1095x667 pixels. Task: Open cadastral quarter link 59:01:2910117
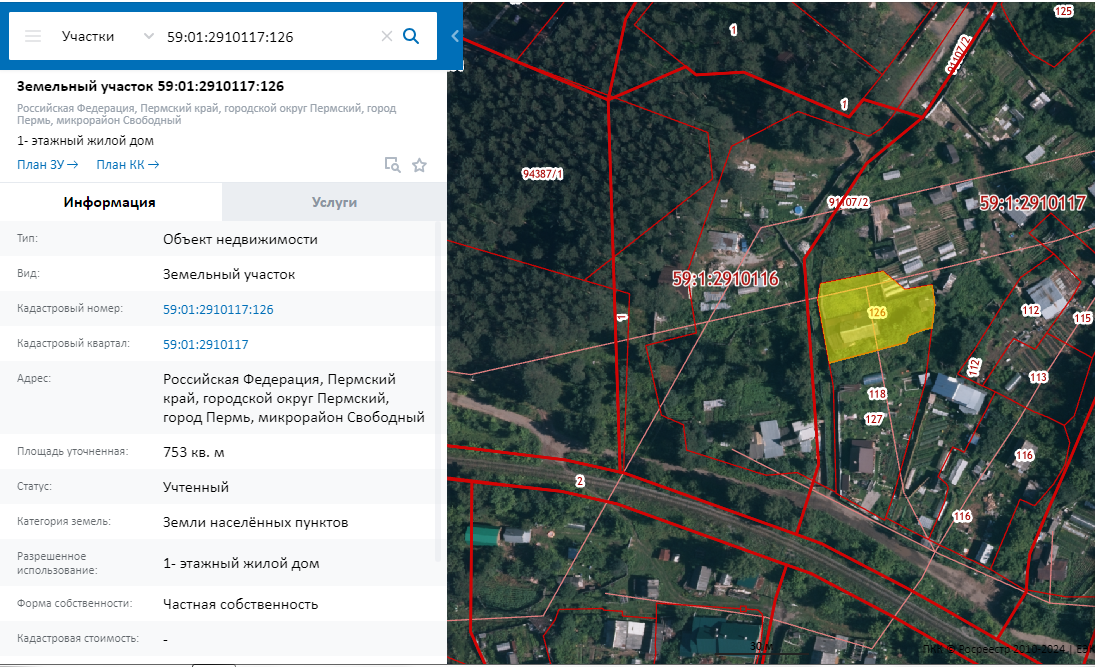pyautogui.click(x=205, y=344)
